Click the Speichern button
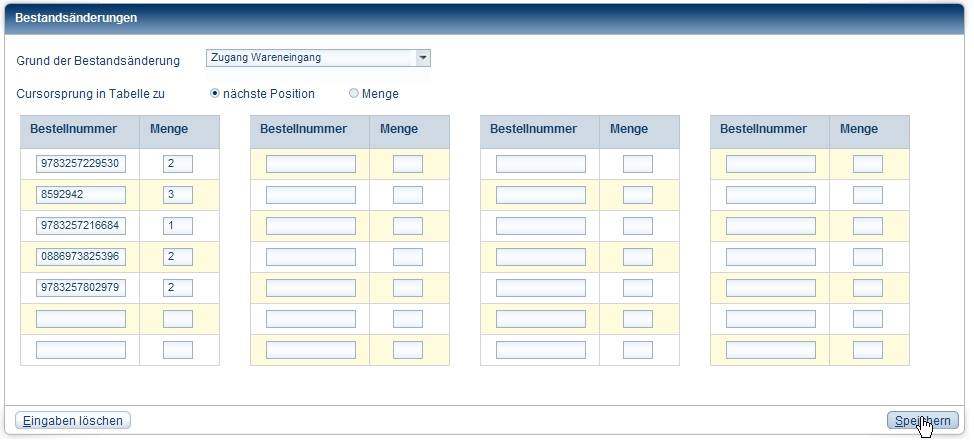Viewport: 974px width, 442px height. click(x=922, y=421)
